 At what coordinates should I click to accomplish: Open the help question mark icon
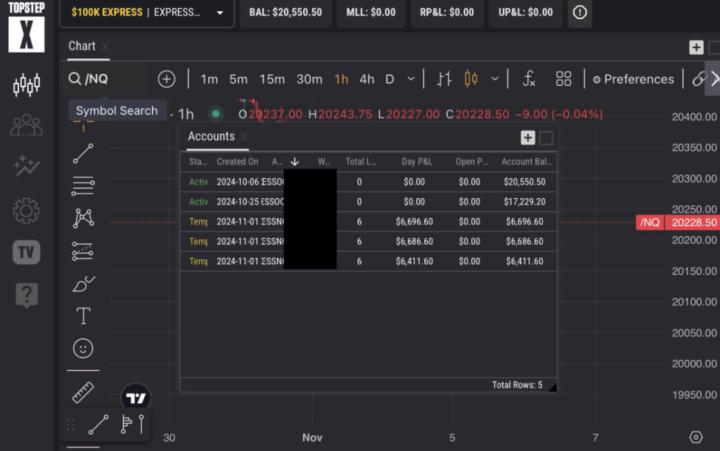coord(27,294)
